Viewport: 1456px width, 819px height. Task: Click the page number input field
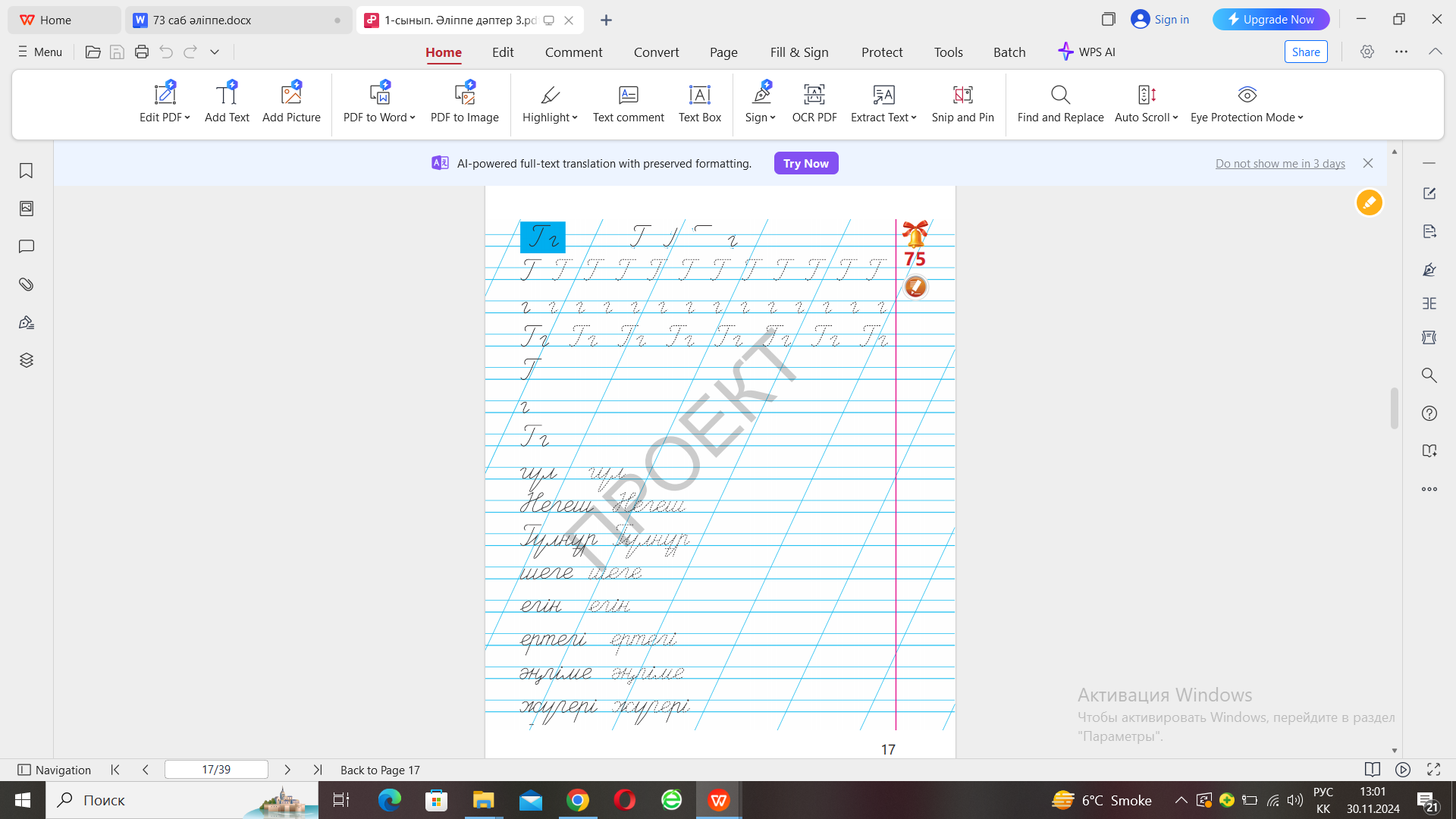tap(216, 770)
